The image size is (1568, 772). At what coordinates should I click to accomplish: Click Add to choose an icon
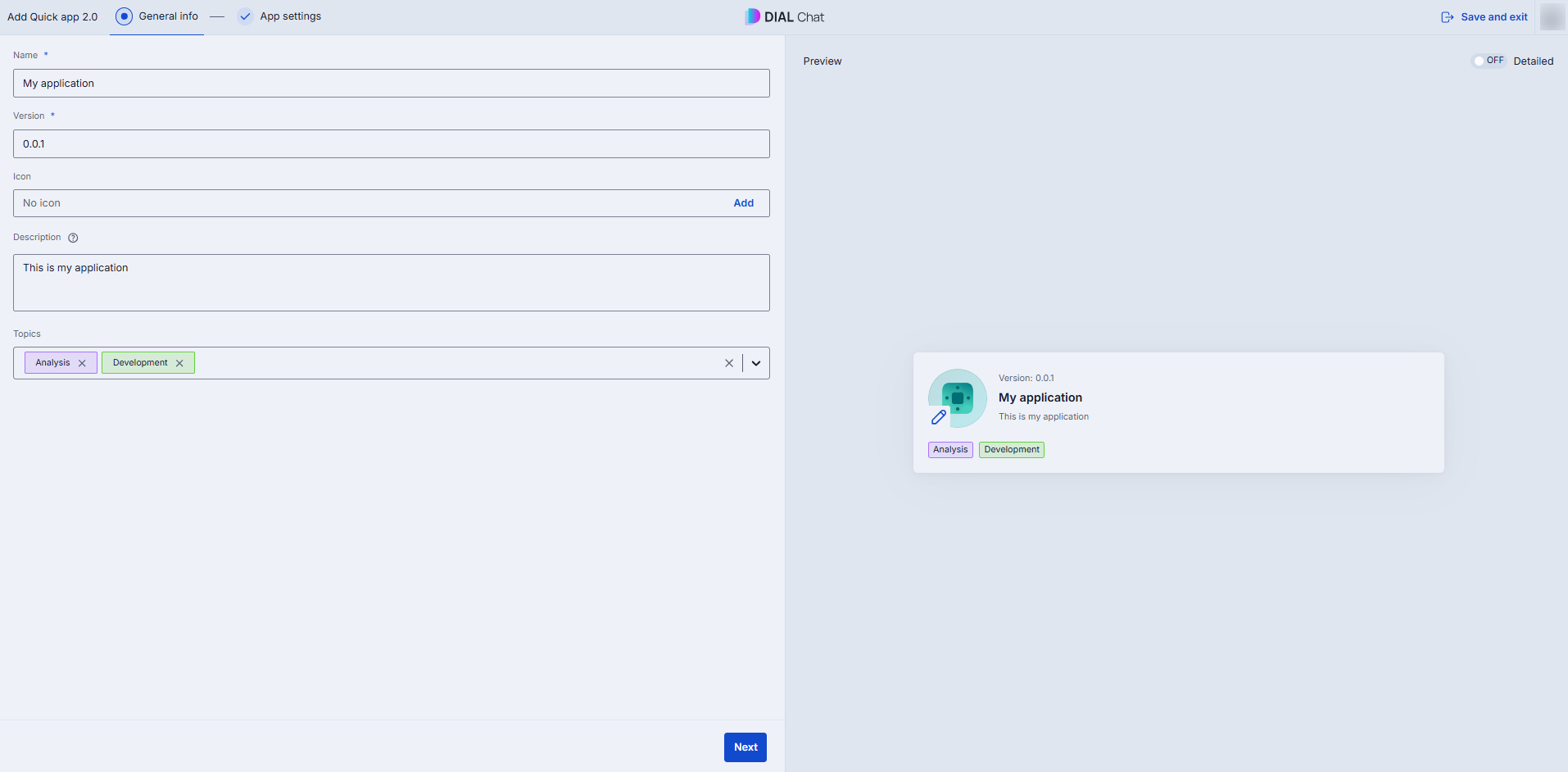coord(744,203)
